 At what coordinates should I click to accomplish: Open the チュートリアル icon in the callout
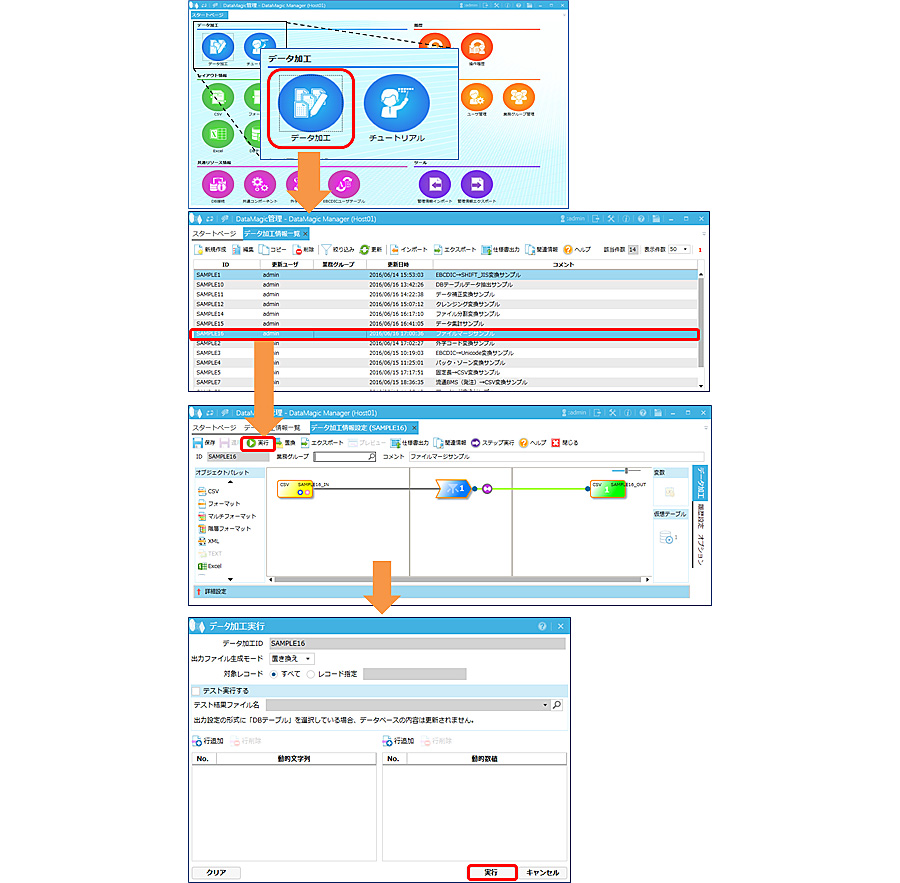[396, 104]
